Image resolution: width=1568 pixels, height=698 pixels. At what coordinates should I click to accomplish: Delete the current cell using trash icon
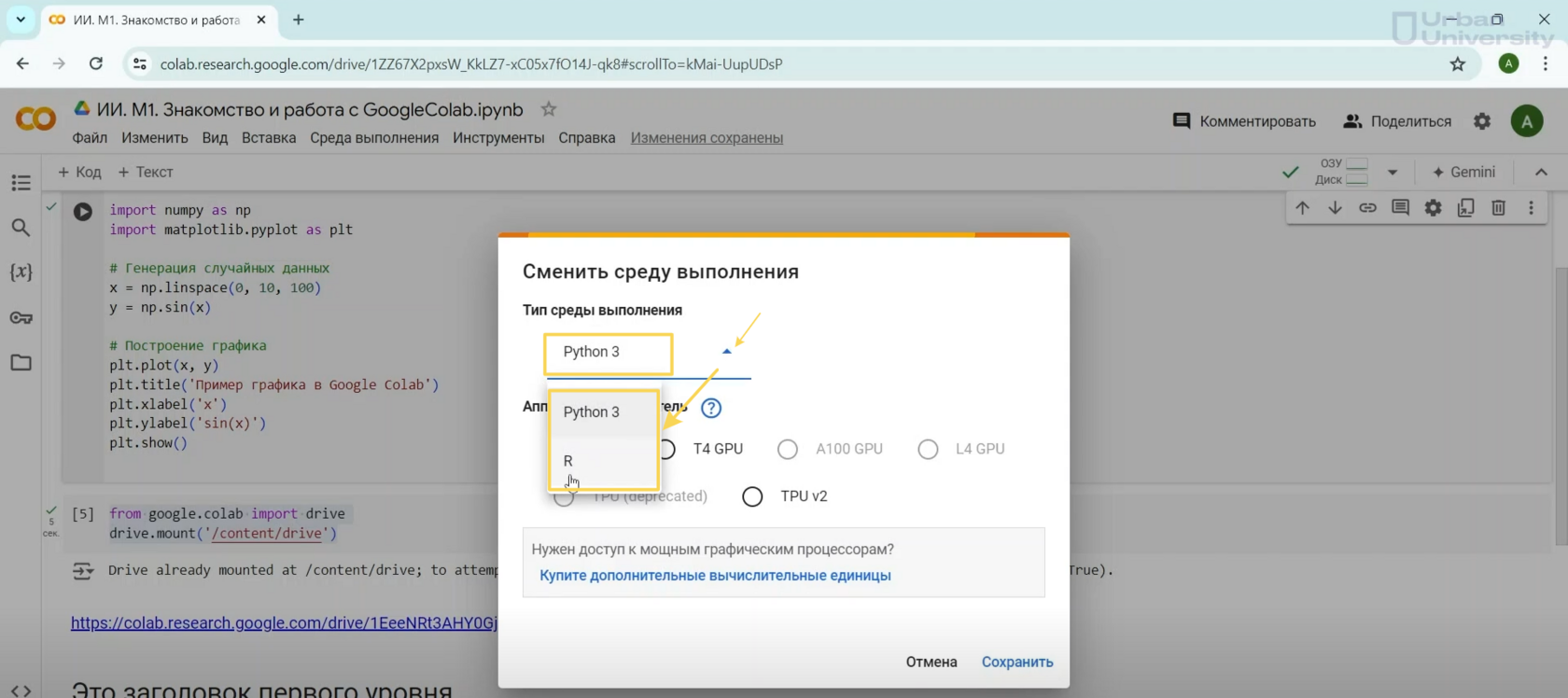(1498, 208)
